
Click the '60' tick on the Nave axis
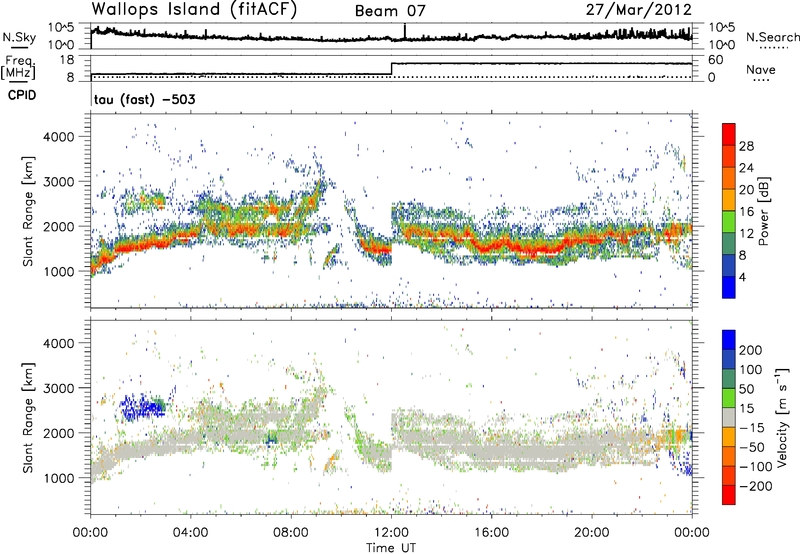(x=716, y=60)
